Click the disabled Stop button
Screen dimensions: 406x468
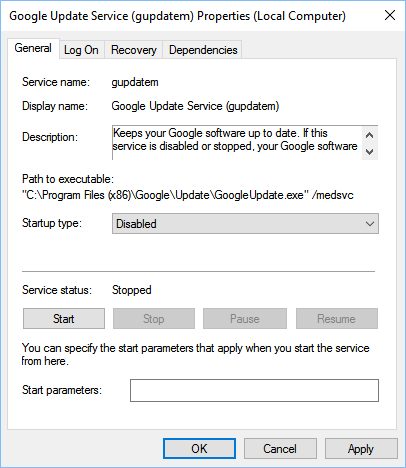[154, 319]
